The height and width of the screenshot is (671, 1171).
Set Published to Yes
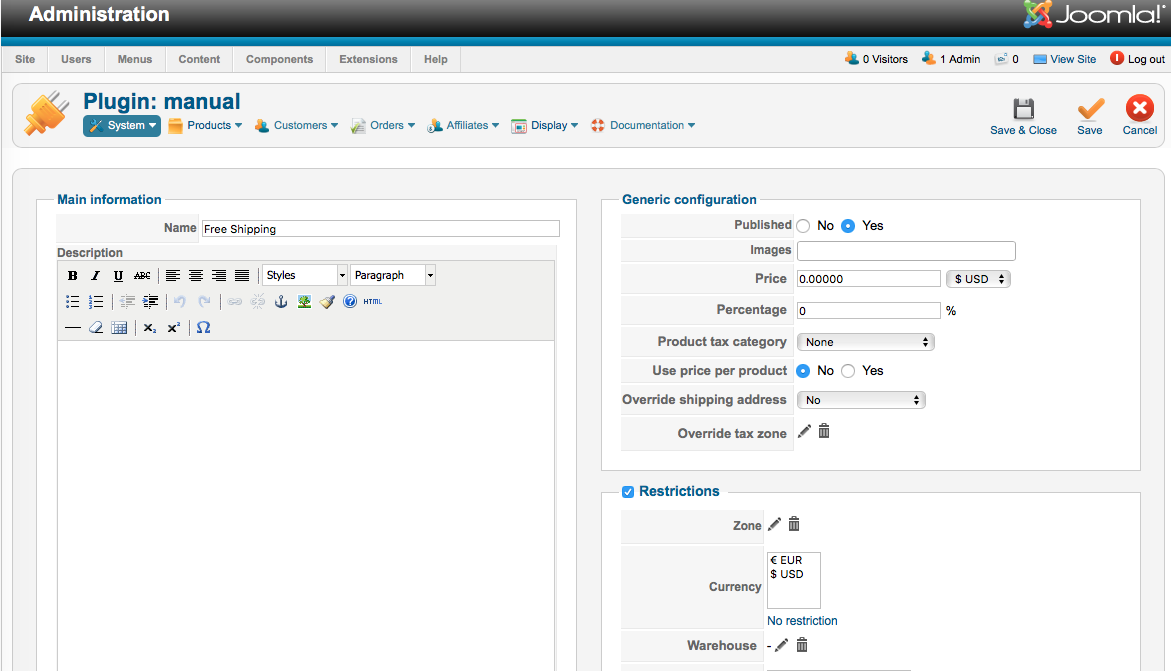pyautogui.click(x=848, y=226)
